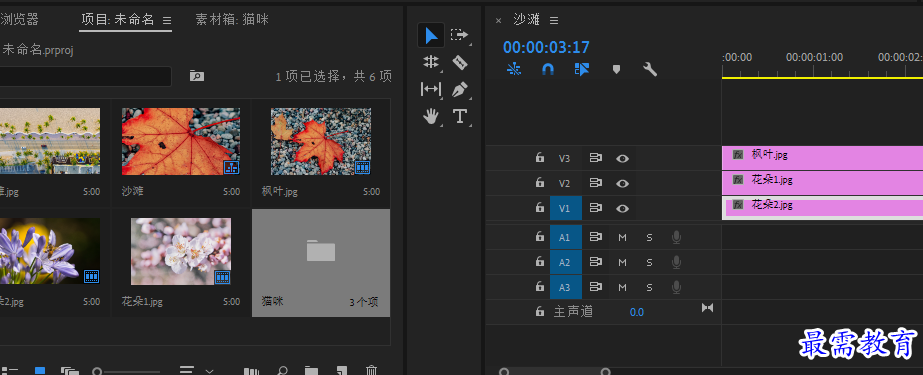Click the master track 主声道 output icon
The image size is (923, 375).
[708, 308]
